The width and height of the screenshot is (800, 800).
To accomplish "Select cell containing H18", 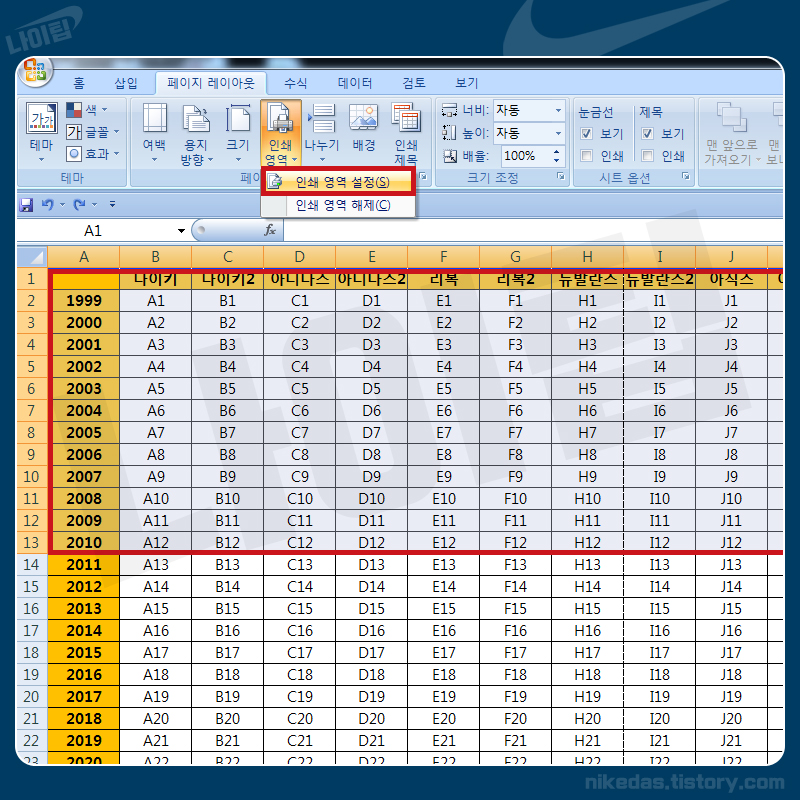I will click(x=587, y=674).
